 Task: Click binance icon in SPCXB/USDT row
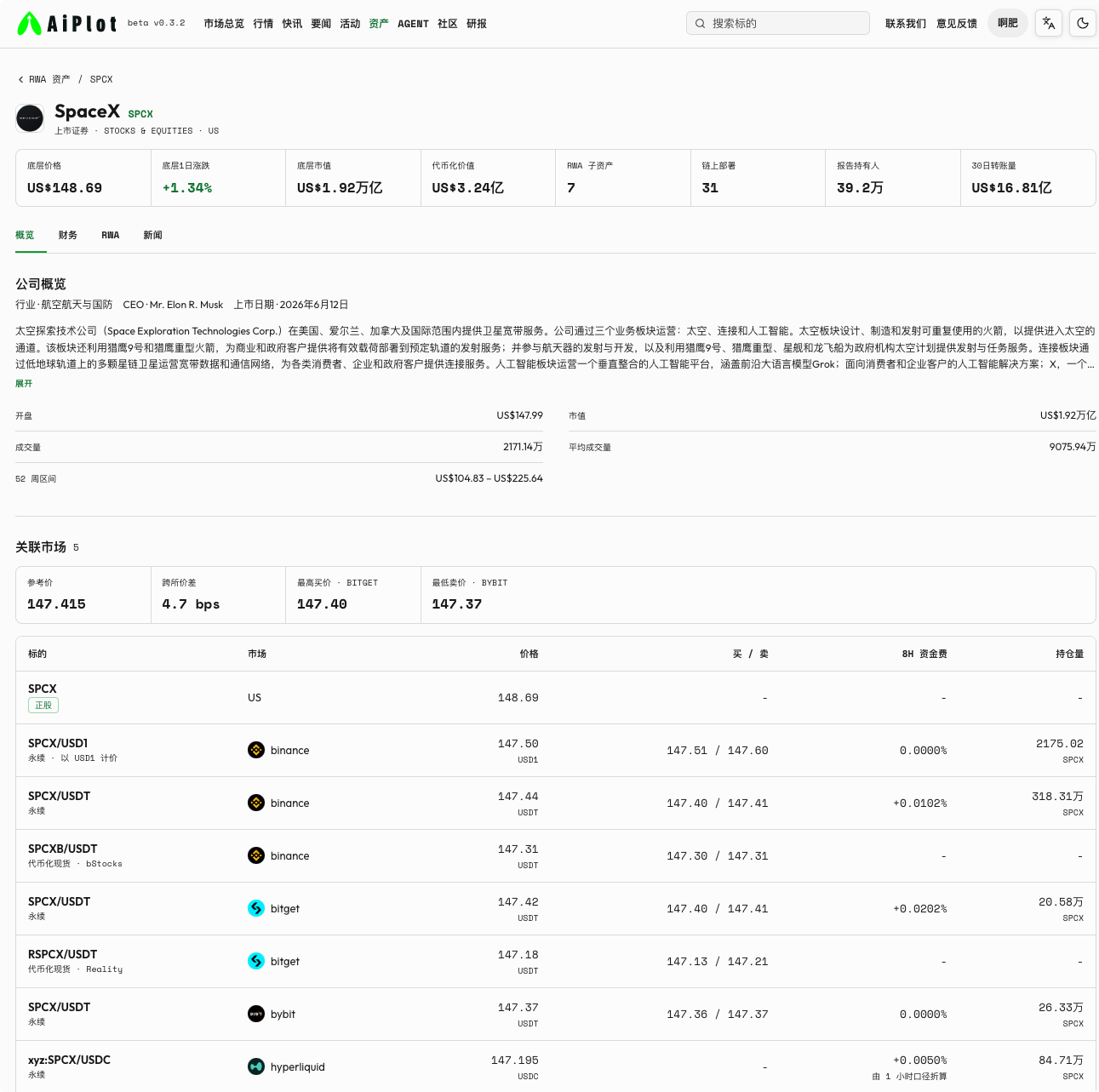pyautogui.click(x=256, y=855)
